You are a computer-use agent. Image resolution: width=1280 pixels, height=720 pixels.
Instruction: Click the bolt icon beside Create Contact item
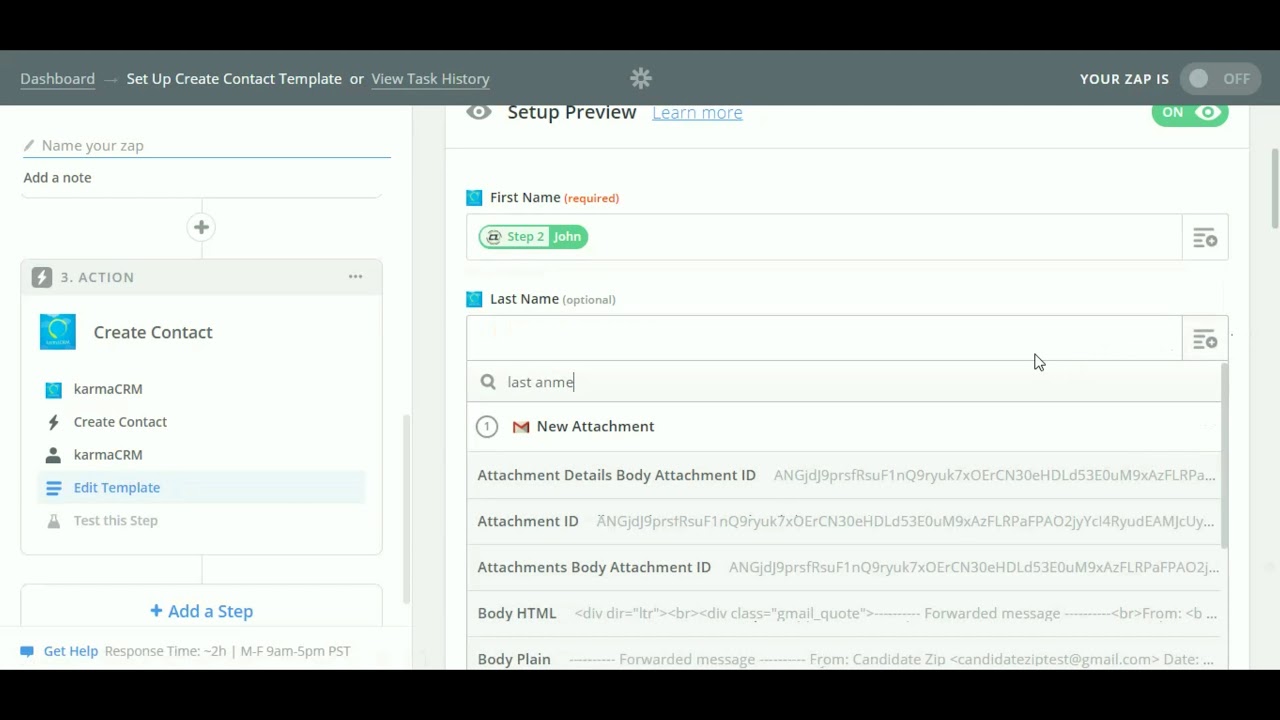(54, 422)
